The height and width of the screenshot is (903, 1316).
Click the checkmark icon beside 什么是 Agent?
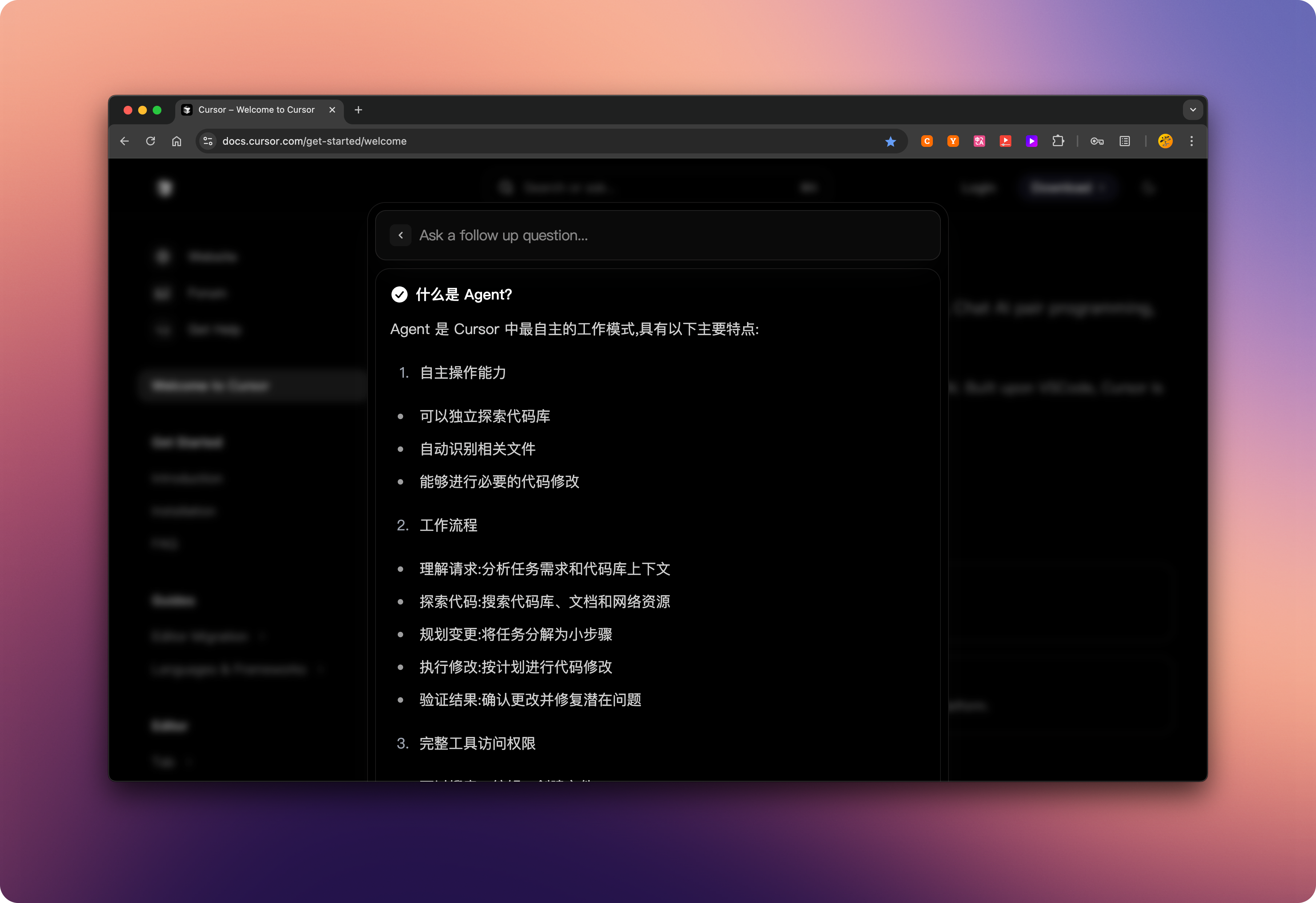pos(399,294)
